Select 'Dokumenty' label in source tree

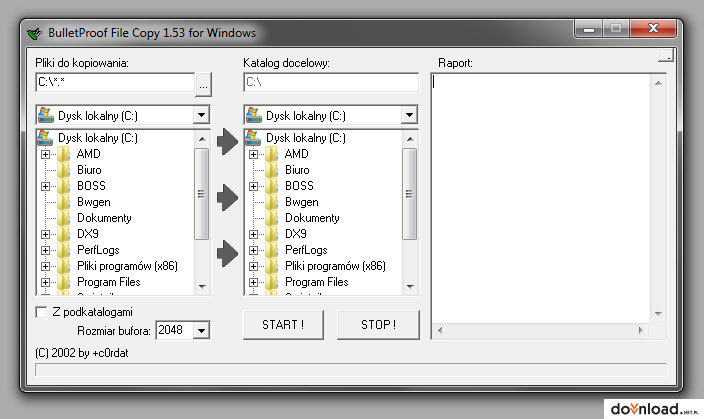[104, 218]
